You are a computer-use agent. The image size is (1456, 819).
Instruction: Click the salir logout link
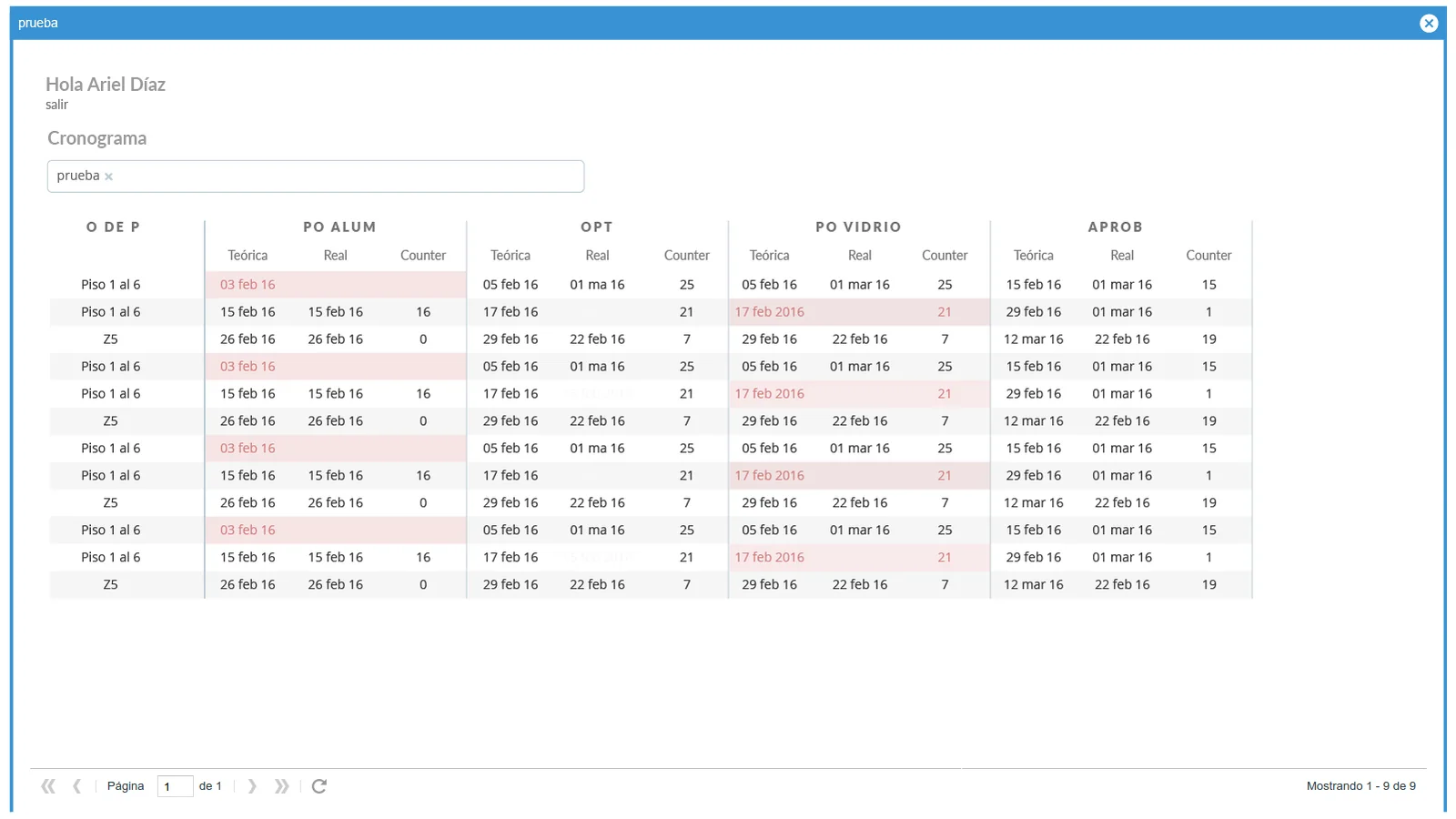tap(56, 105)
